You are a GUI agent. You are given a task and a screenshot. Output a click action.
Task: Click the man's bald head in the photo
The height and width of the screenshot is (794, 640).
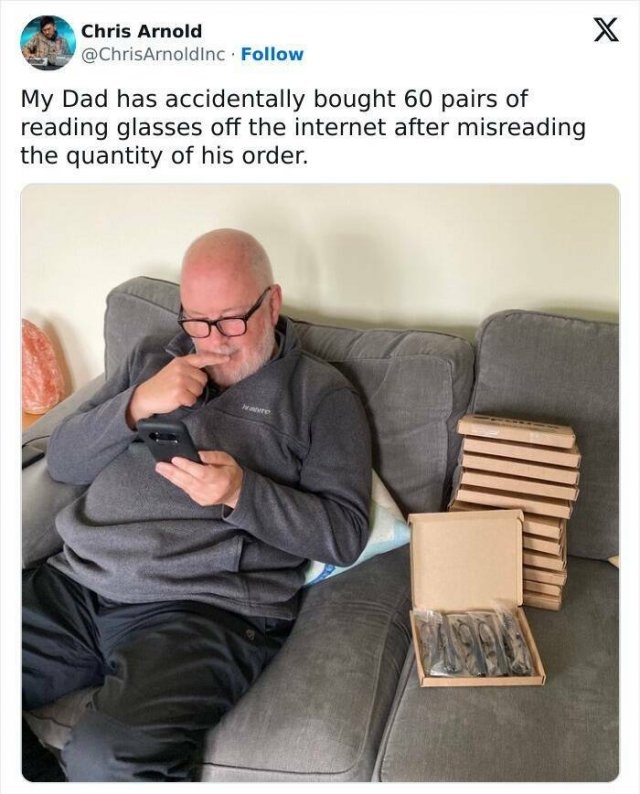click(x=226, y=263)
